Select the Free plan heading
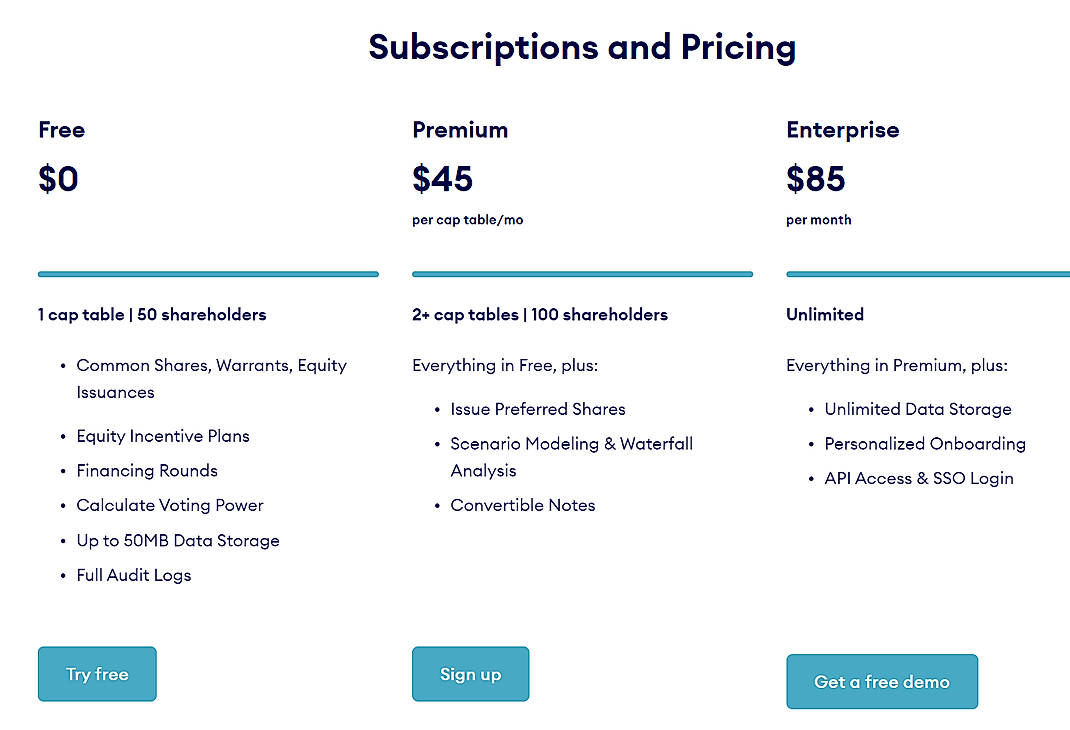The image size is (1070, 730). (x=61, y=130)
